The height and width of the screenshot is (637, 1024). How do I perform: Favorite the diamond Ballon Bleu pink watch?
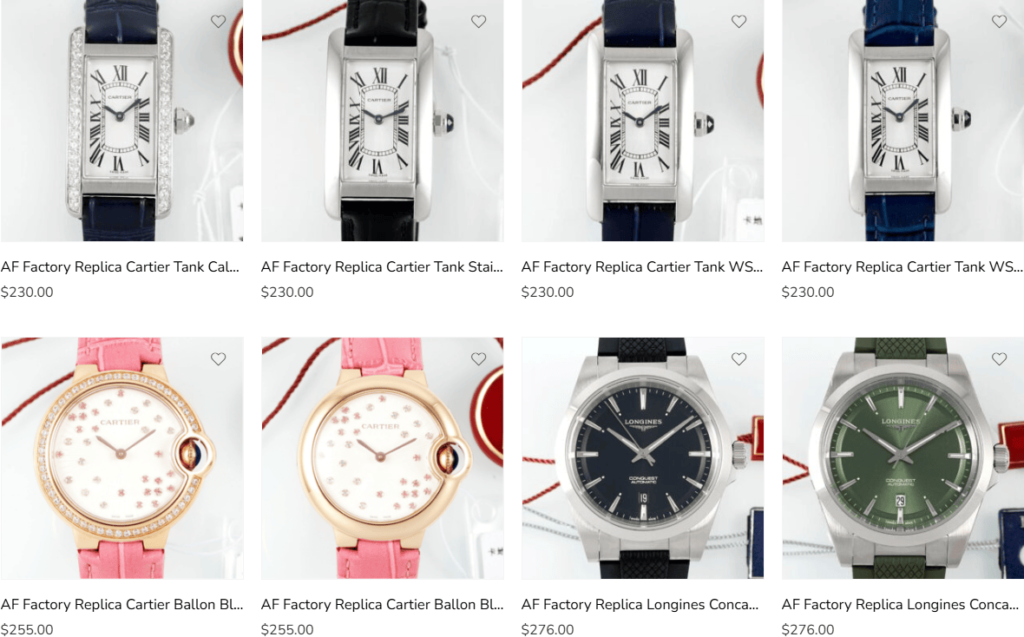pos(218,359)
